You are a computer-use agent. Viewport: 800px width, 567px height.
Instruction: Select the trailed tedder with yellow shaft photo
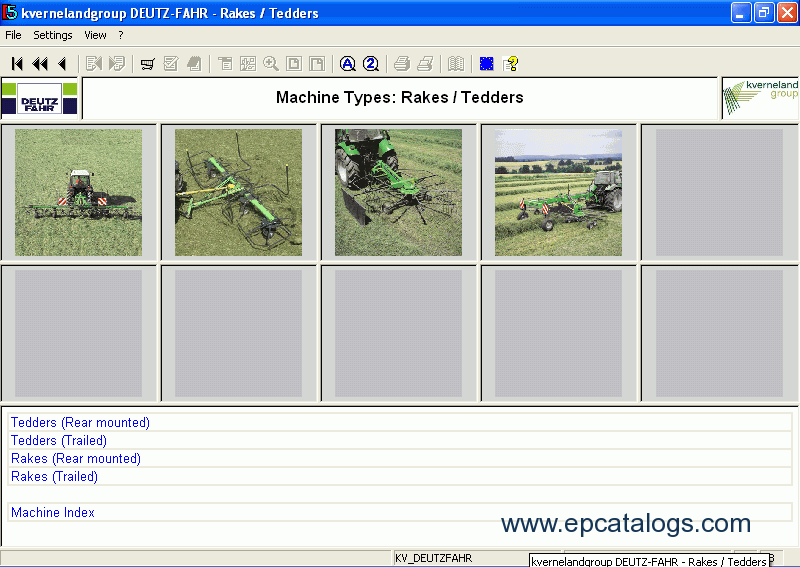pyautogui.click(x=238, y=192)
